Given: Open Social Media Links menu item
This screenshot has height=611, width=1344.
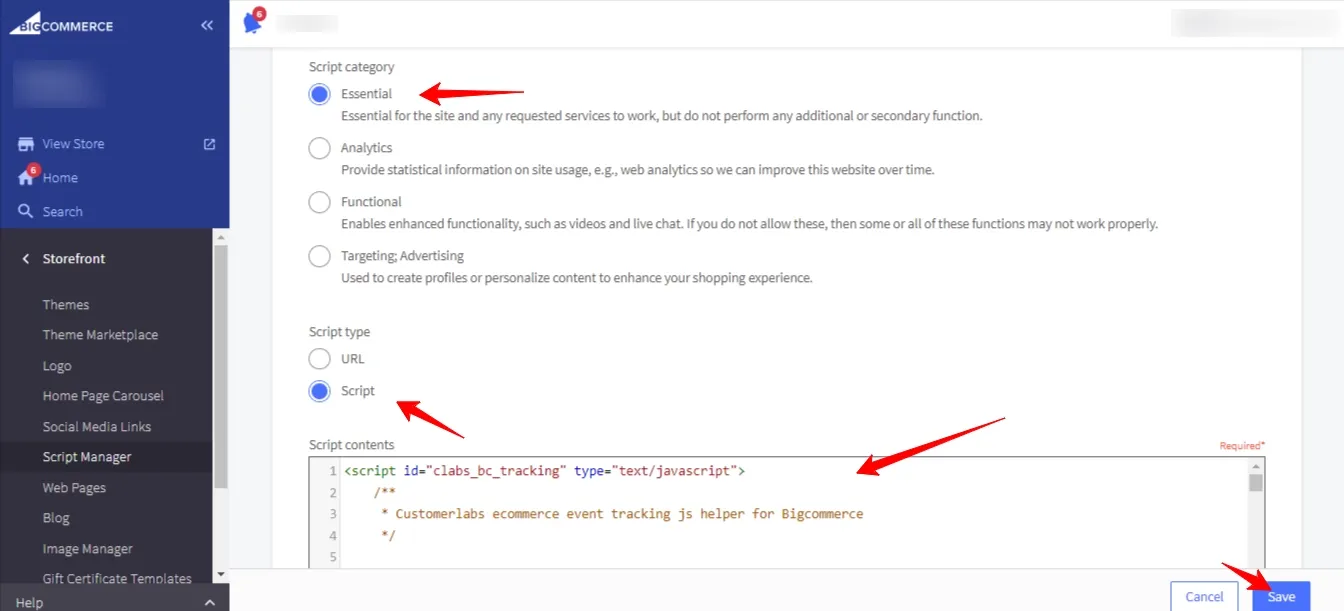Looking at the screenshot, I should [x=97, y=427].
